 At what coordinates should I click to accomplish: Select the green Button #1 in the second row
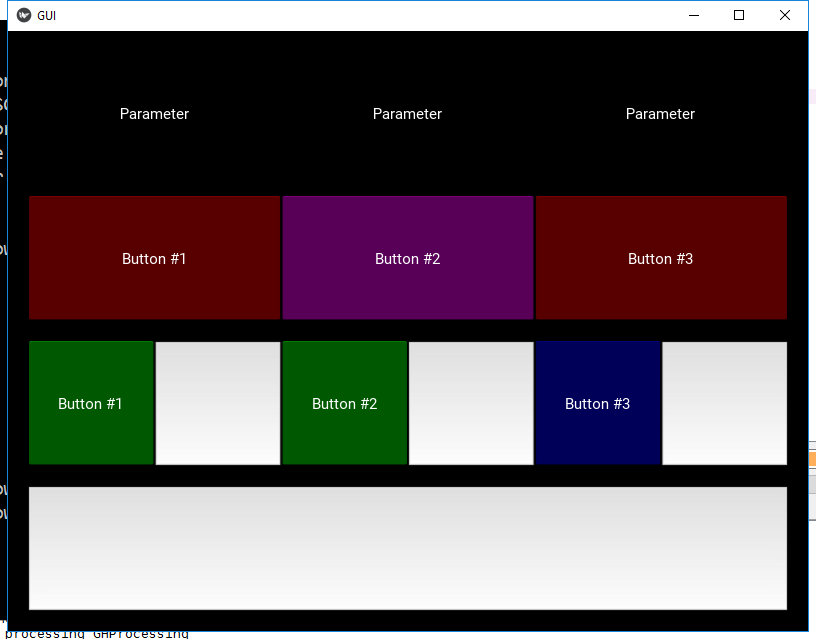90,403
